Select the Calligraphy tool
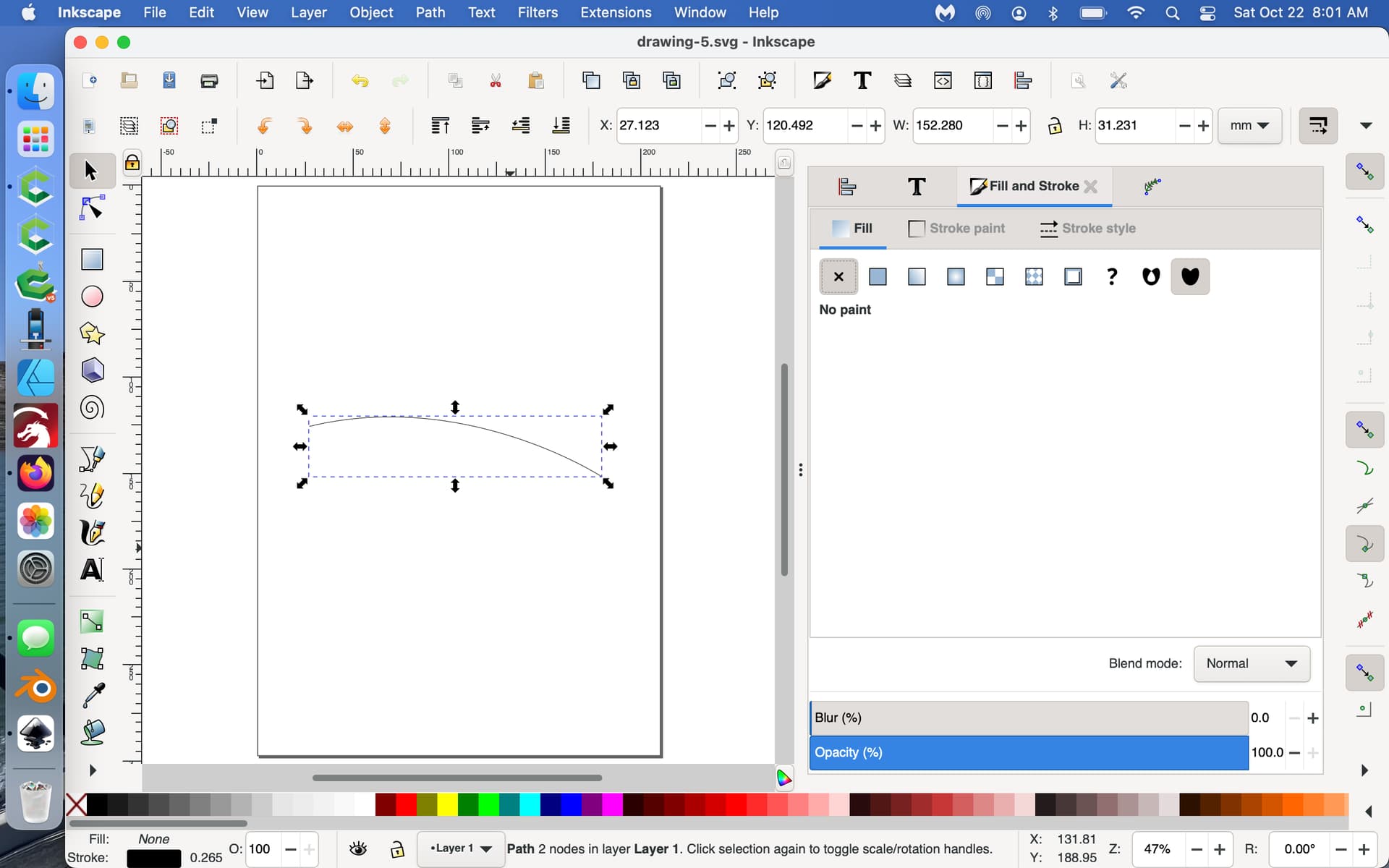The height and width of the screenshot is (868, 1389). click(92, 533)
